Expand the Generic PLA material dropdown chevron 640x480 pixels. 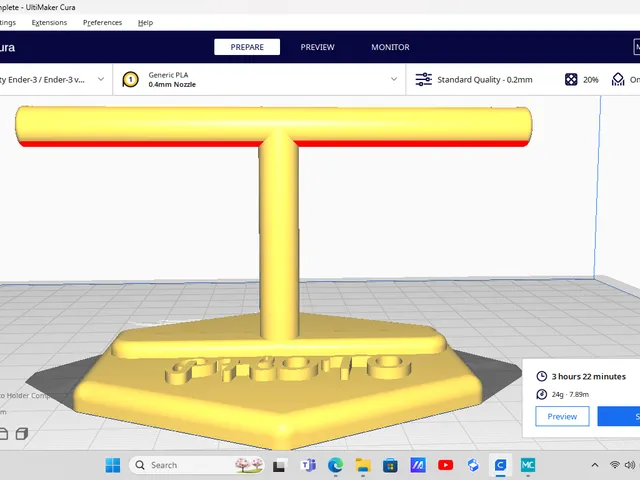(x=394, y=79)
